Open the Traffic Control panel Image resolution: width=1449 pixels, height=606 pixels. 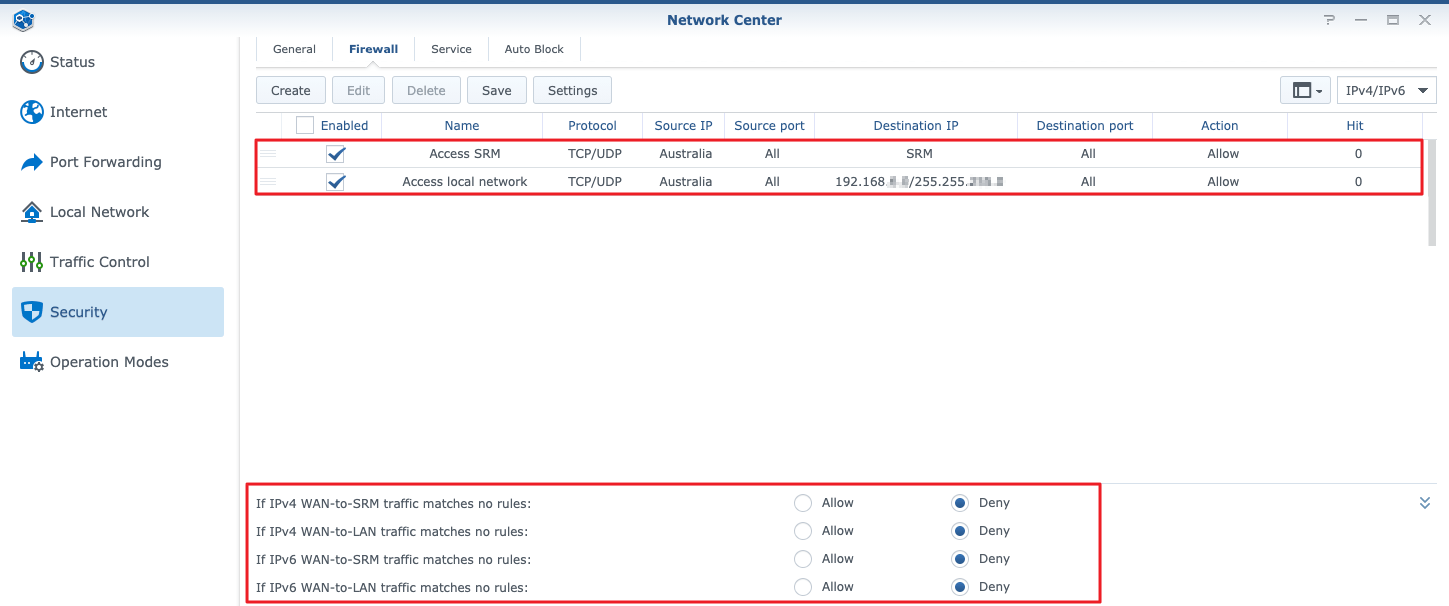click(100, 262)
